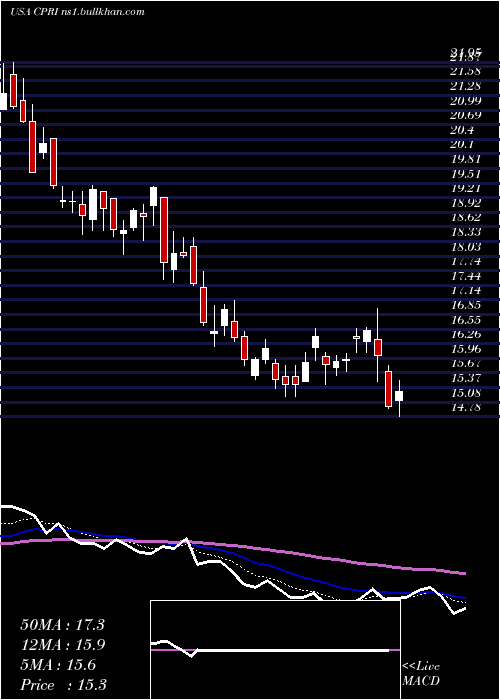Click the 18.33 price axis label
The width and height of the screenshot is (500, 700).
coord(466,232)
